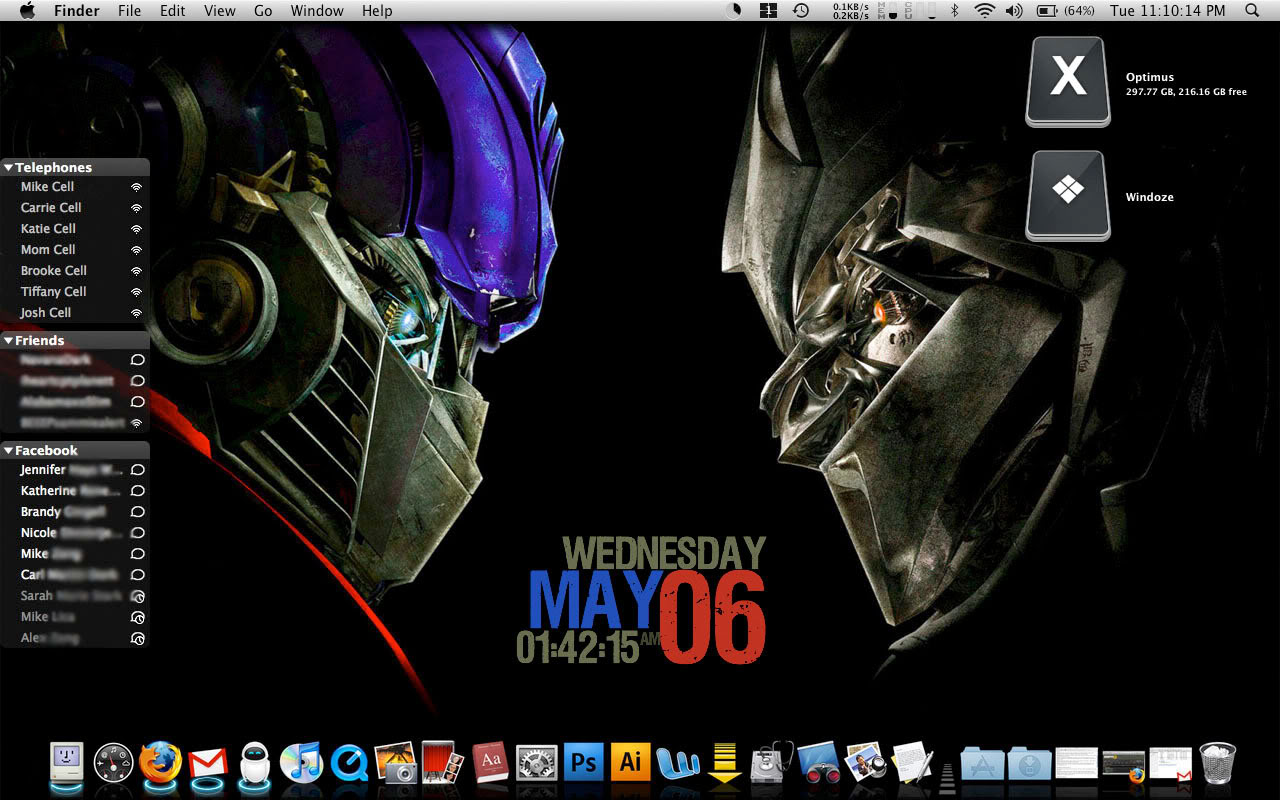Image resolution: width=1280 pixels, height=800 pixels.
Task: Launch Photoshop from the dock
Action: [583, 763]
